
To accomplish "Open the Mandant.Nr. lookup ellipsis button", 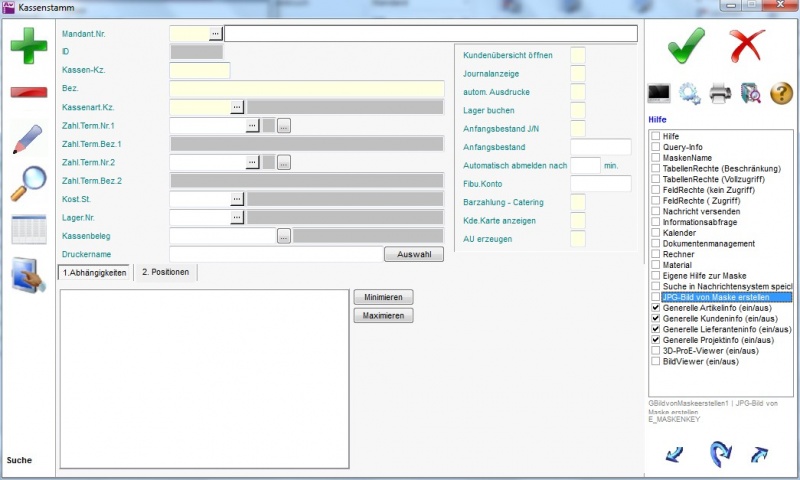I will tap(215, 33).
